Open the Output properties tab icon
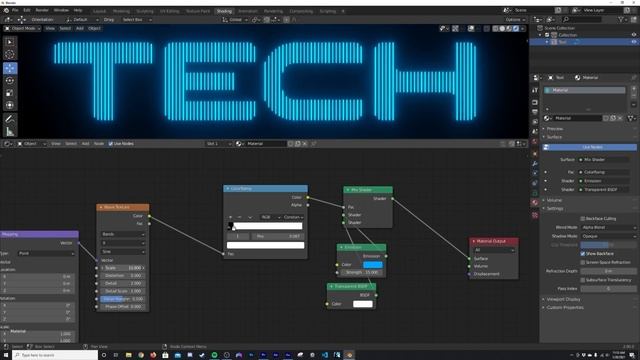 point(535,112)
